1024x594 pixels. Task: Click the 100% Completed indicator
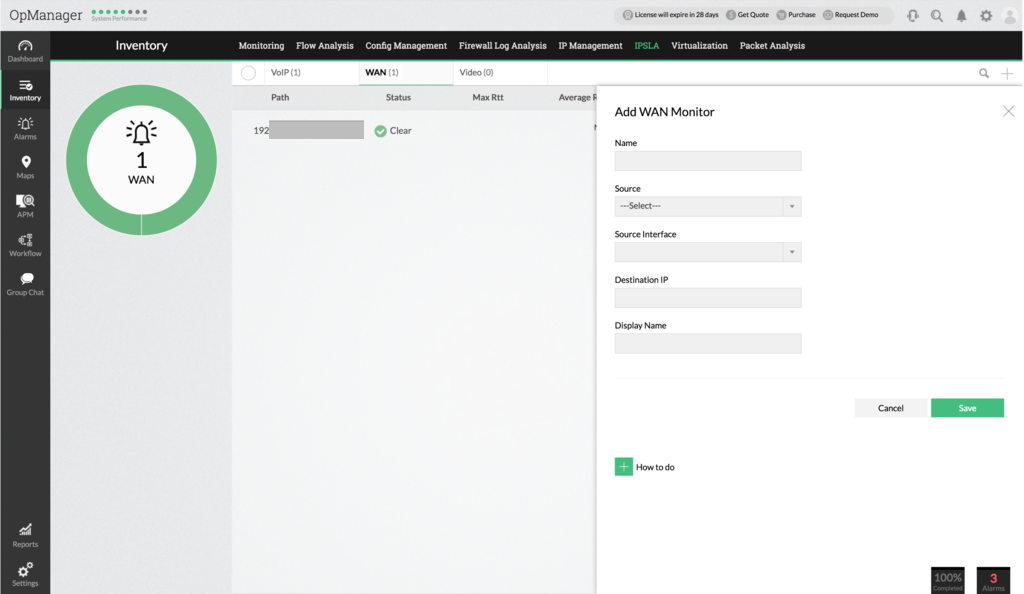(946, 579)
